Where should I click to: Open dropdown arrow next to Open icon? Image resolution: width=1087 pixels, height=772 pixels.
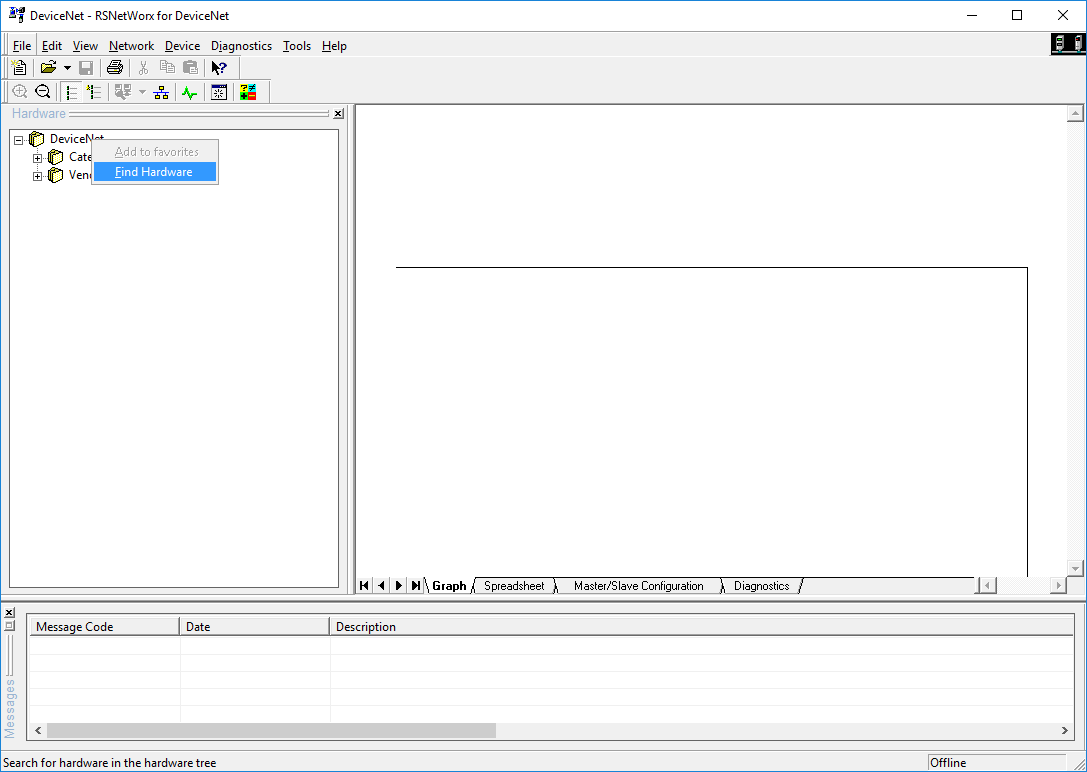pyautogui.click(x=67, y=68)
